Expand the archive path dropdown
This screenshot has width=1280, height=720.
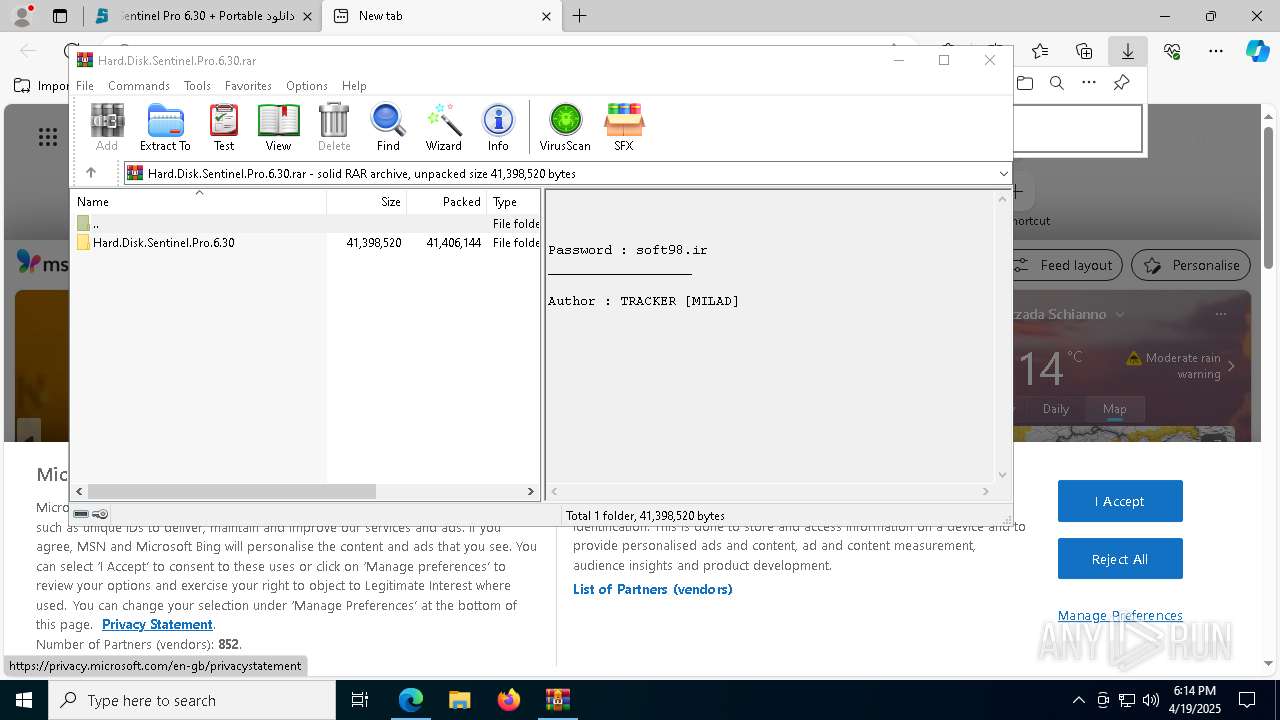point(1003,174)
